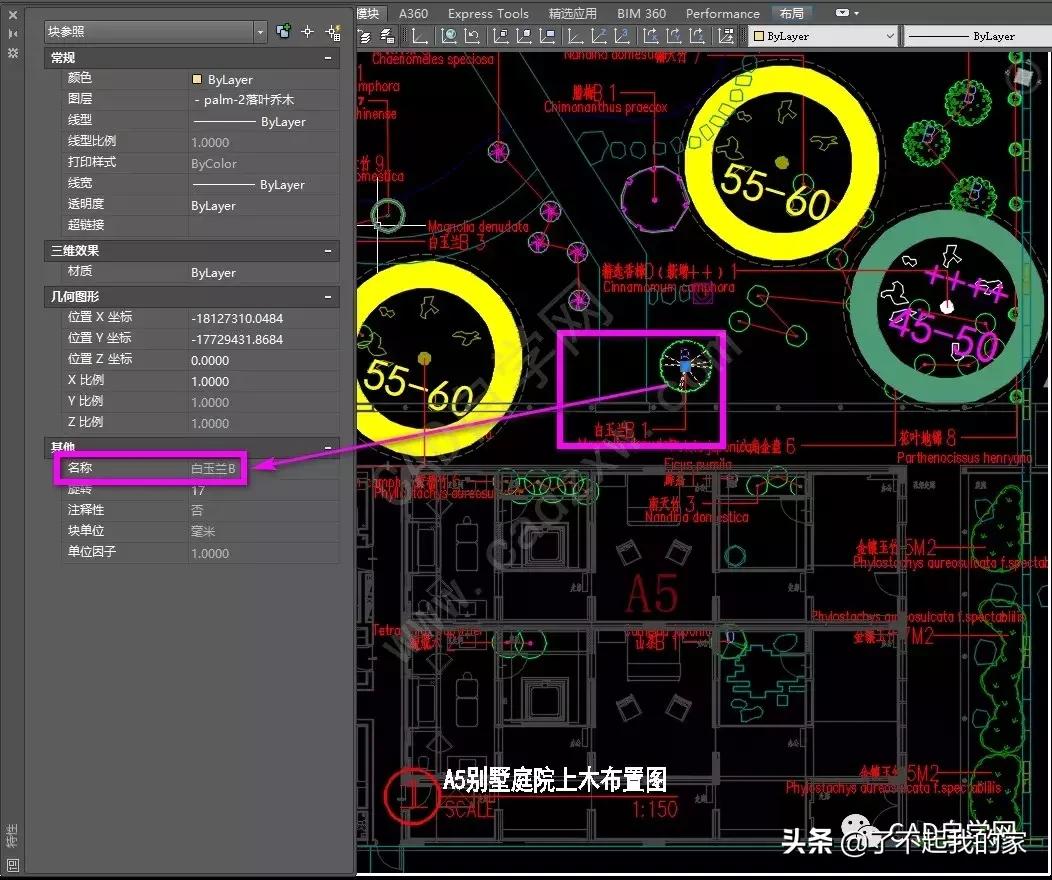
Task: Click the edit reference icon on the toolbar
Action: [x=726, y=36]
